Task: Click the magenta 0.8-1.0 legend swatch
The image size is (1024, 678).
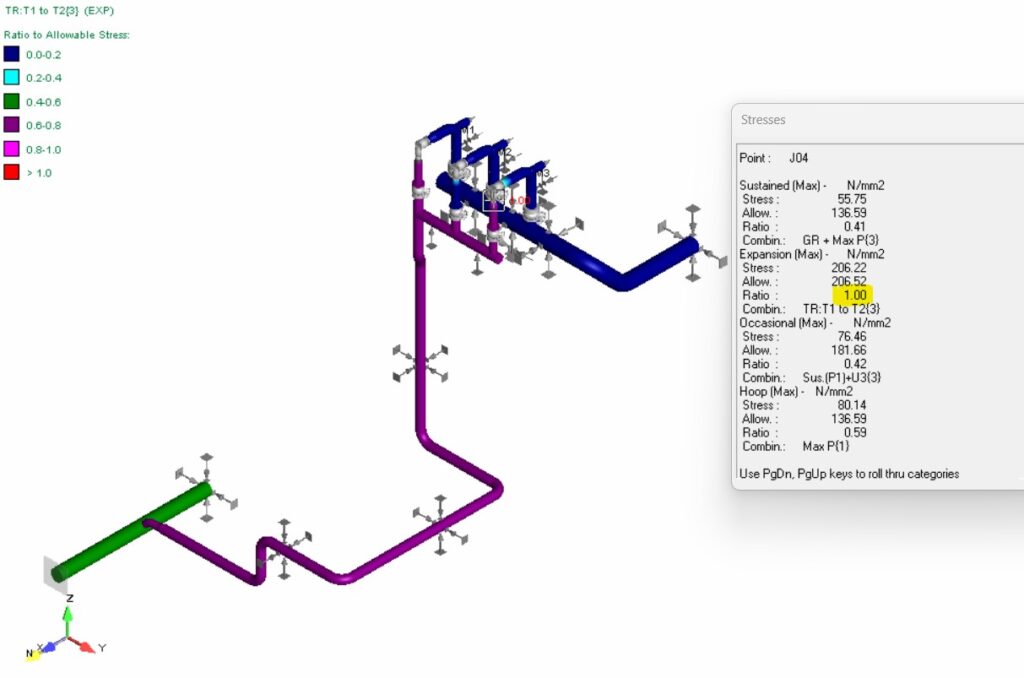Action: (x=11, y=149)
